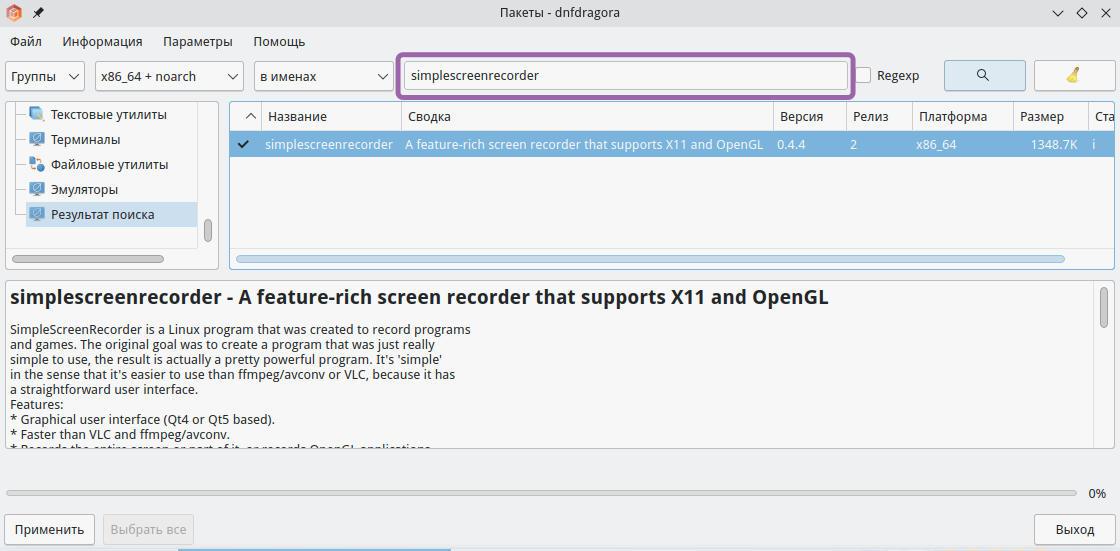Screen dimensions: 1120x551
Task: Sort the package list by Размер column
Action: click(1042, 117)
